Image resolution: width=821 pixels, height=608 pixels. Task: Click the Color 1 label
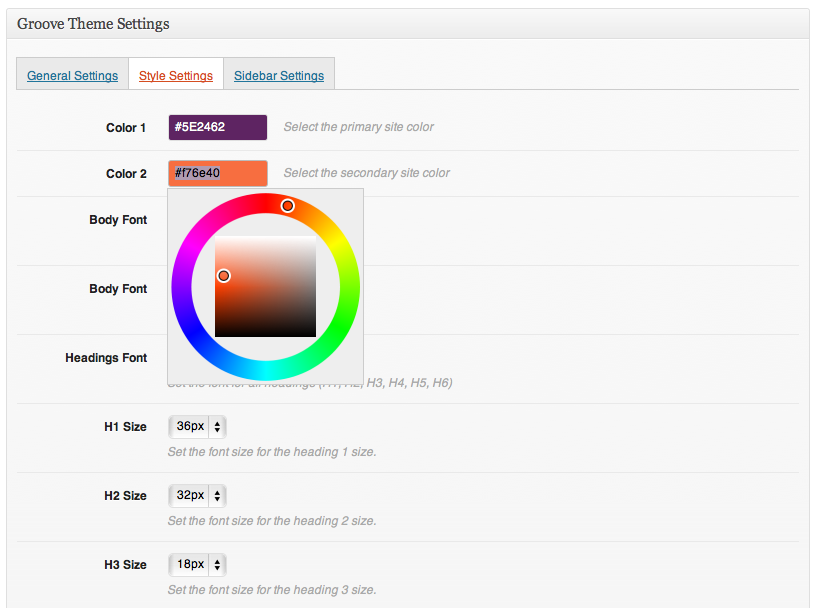pos(126,128)
